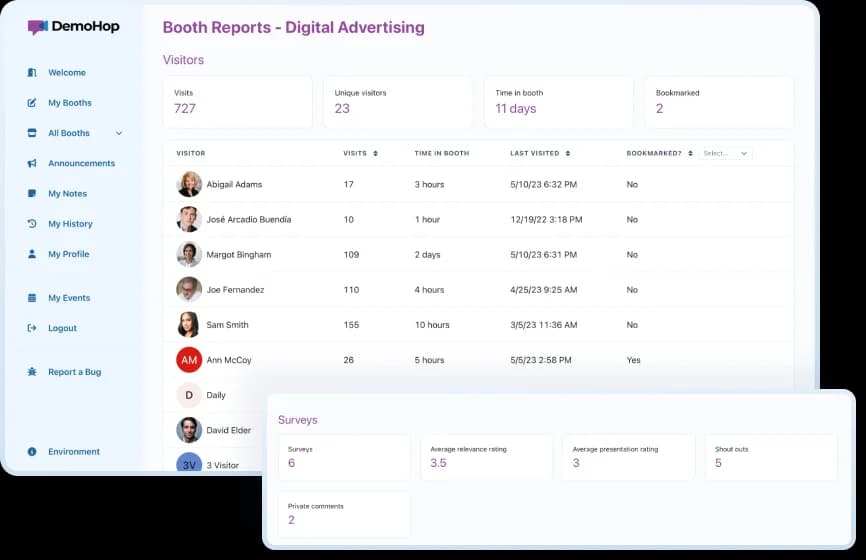This screenshot has width=866, height=560.
Task: Click the Surveys 6 stat card
Action: (x=344, y=457)
